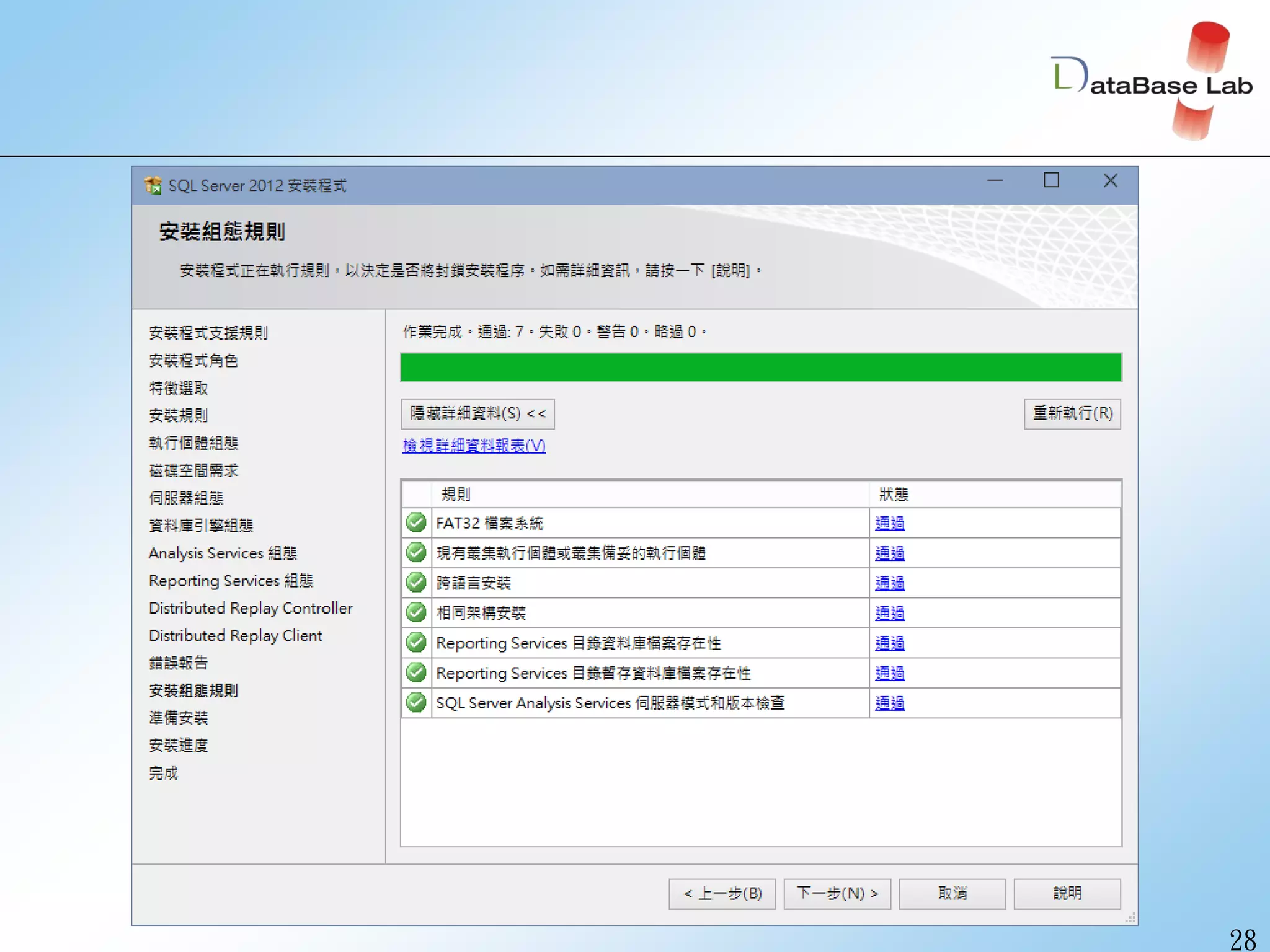Image resolution: width=1270 pixels, height=952 pixels.
Task: Select Distributed Replay Controller sidebar step
Action: pyautogui.click(x=251, y=608)
